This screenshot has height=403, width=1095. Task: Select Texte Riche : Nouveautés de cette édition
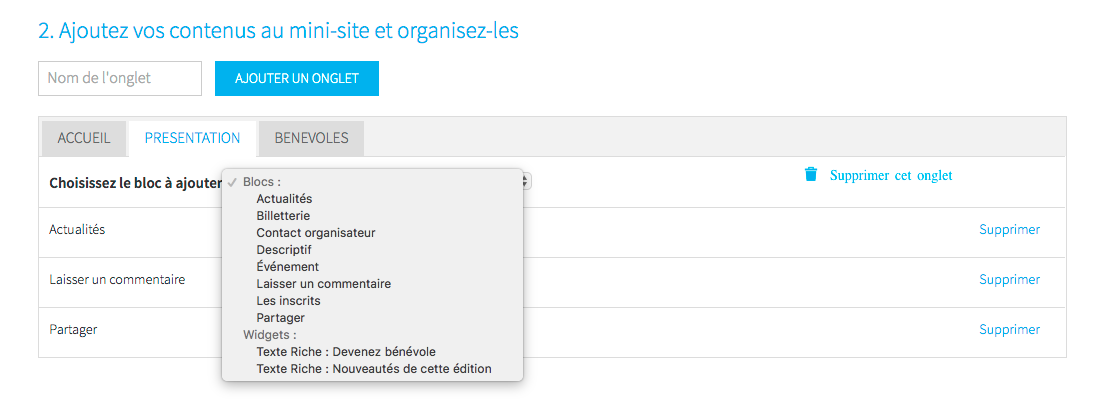pos(372,368)
